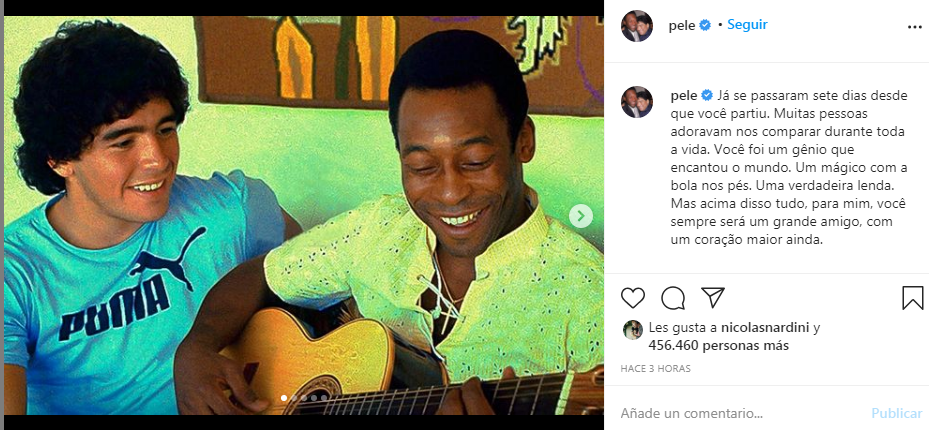The width and height of the screenshot is (929, 430).
Task: View the 456.460 personas más likes list
Action: 719,345
